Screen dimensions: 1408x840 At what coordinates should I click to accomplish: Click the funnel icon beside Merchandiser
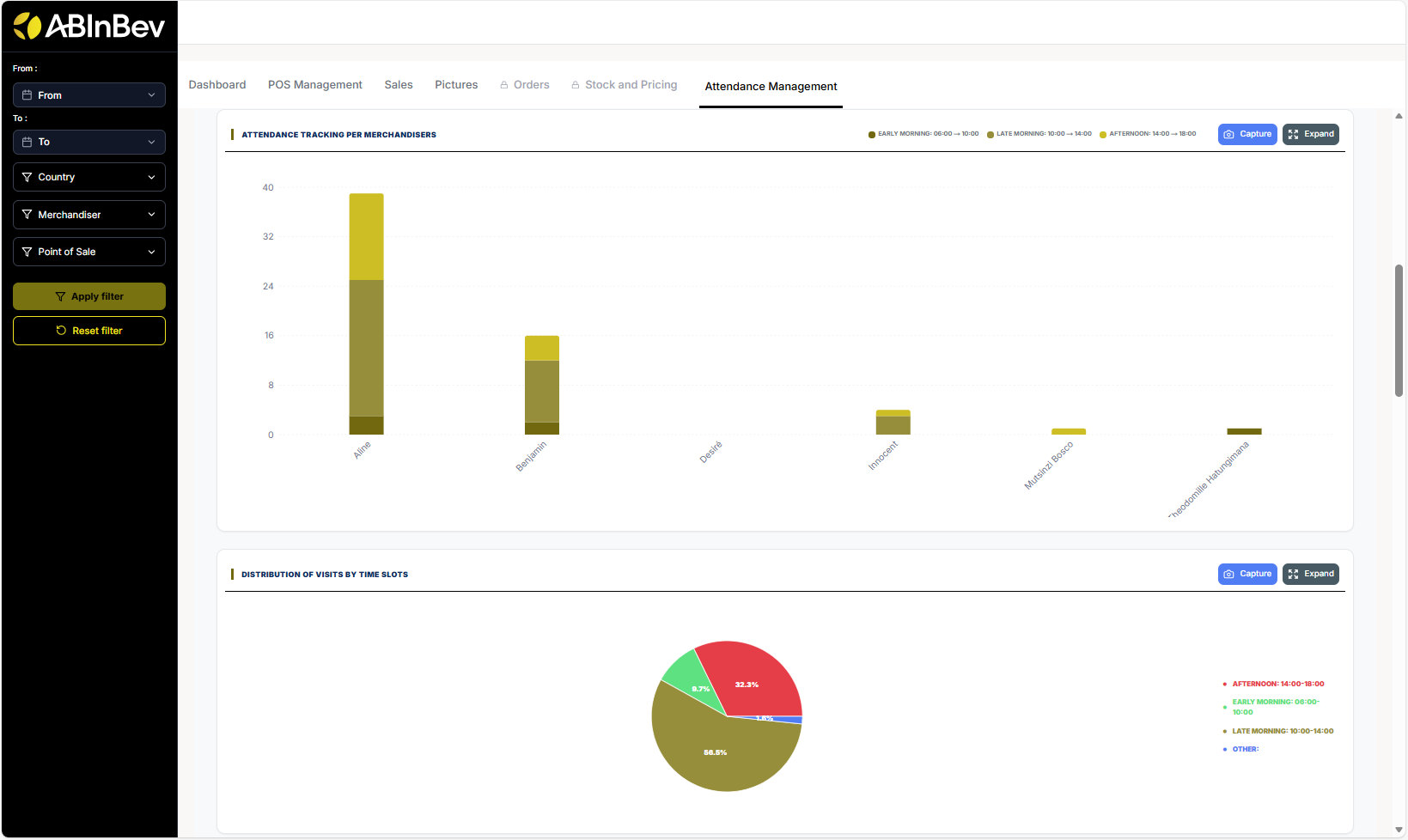coord(27,215)
